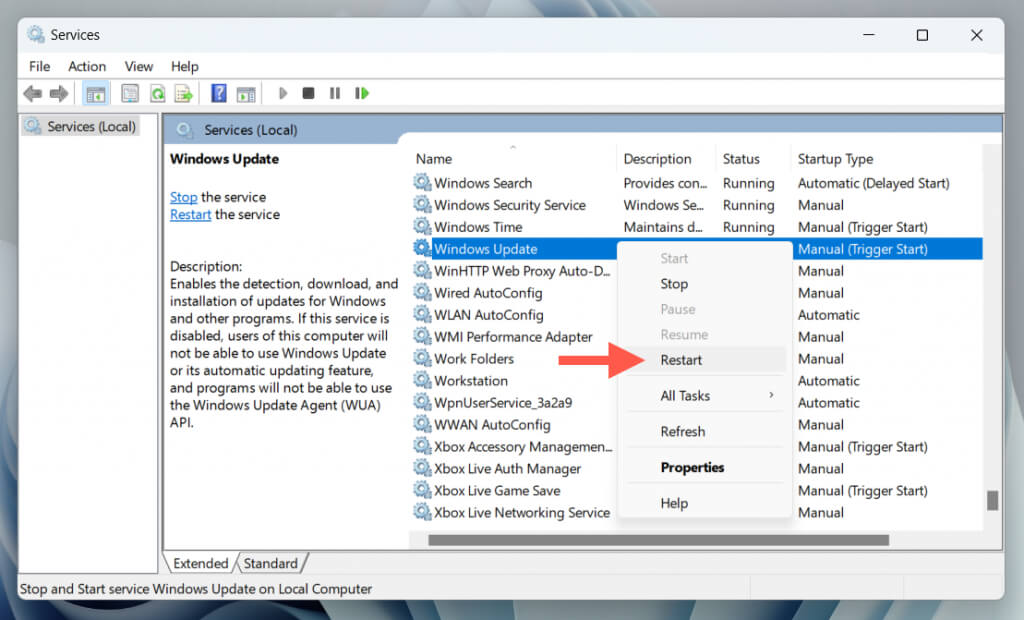The height and width of the screenshot is (620, 1024).
Task: Click the Maintains d... description cell
Action: pyautogui.click(x=663, y=227)
